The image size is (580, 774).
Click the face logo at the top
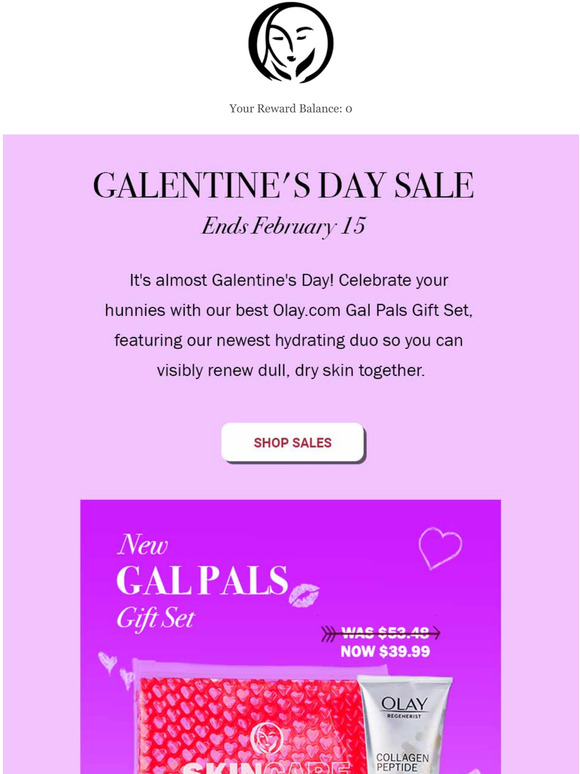pos(290,42)
